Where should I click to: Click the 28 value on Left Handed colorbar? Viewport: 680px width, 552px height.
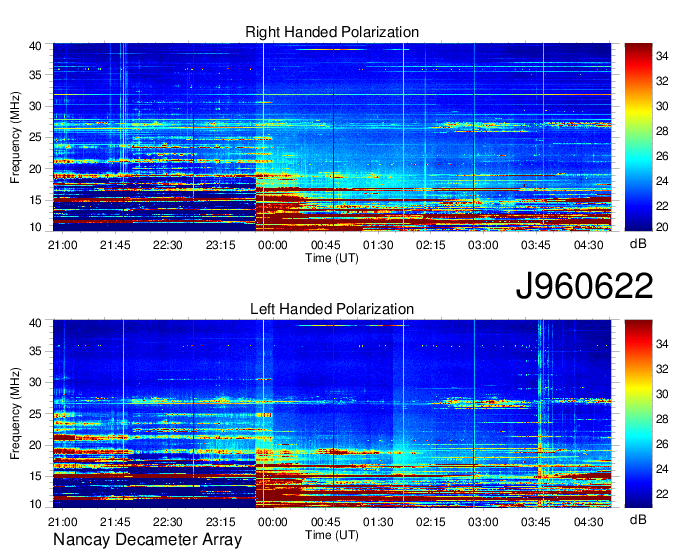[662, 419]
